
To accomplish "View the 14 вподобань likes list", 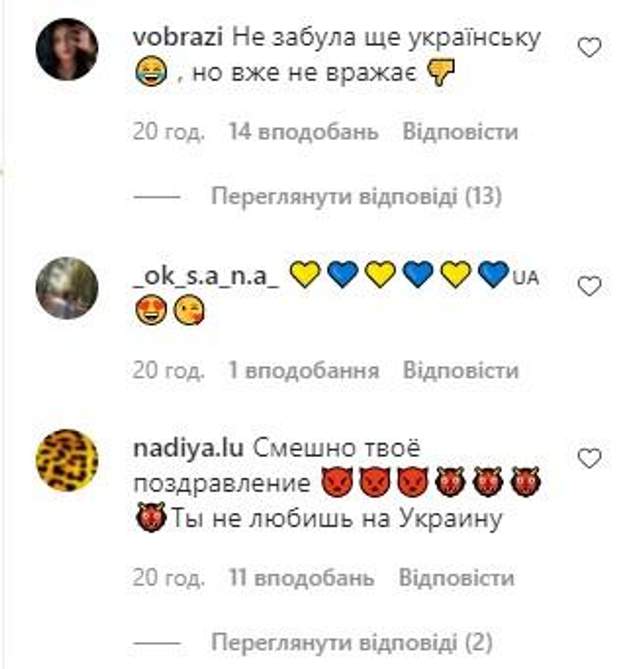I will (x=303, y=131).
